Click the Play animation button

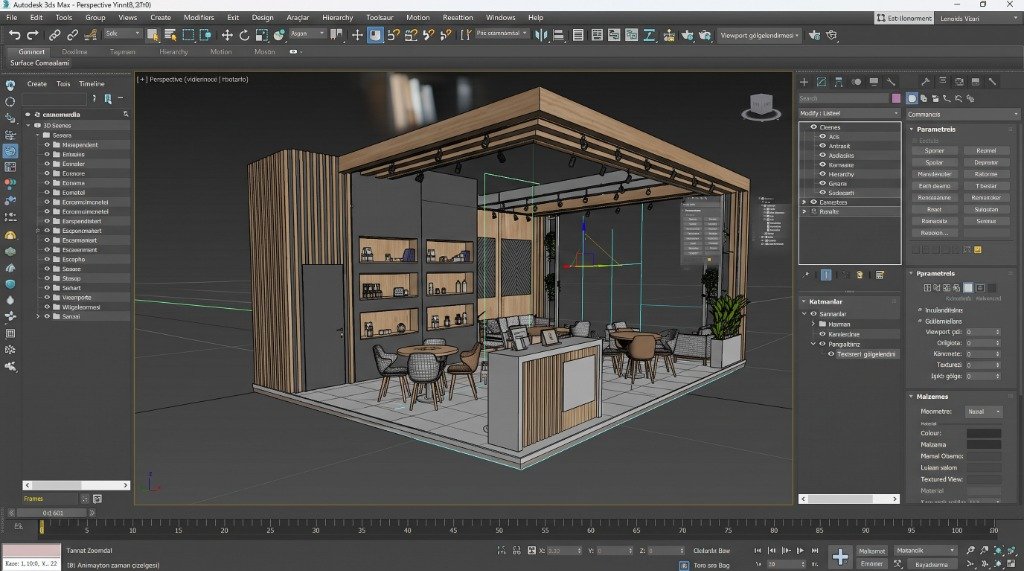click(801, 551)
